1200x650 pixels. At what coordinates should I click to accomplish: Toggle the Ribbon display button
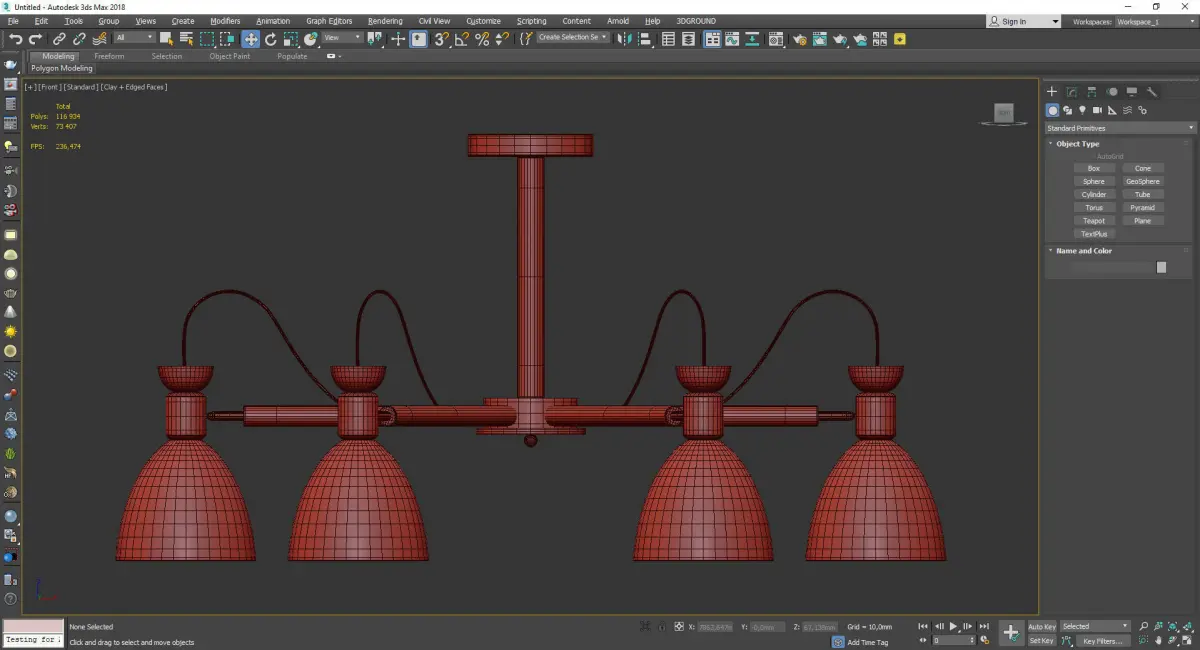point(712,39)
